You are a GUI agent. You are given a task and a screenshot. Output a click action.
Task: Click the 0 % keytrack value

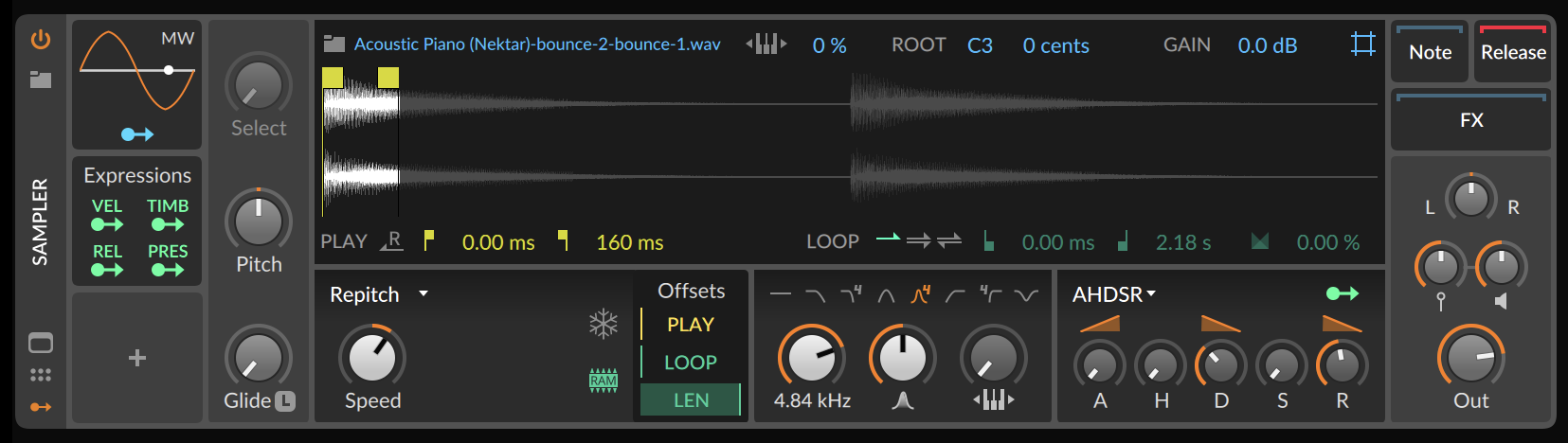point(830,45)
